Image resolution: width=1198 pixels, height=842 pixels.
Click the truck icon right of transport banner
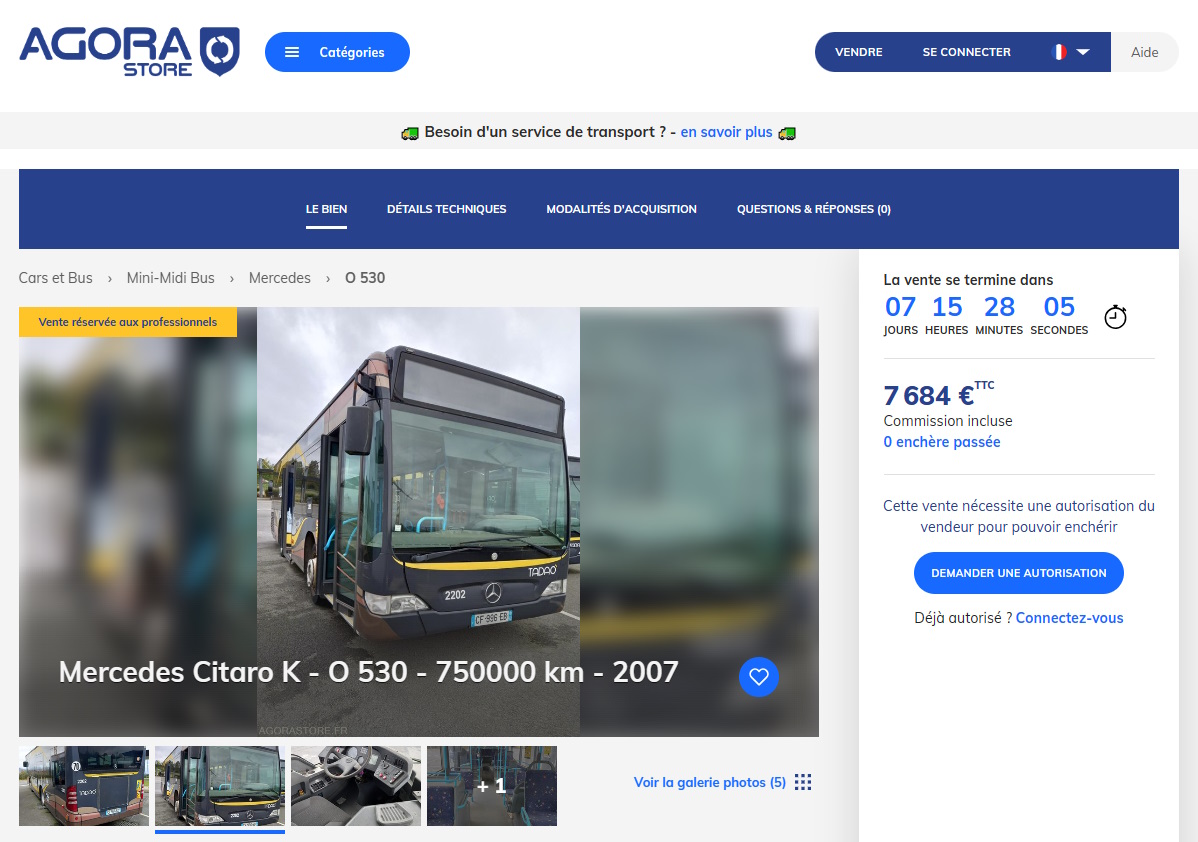pyautogui.click(x=787, y=134)
